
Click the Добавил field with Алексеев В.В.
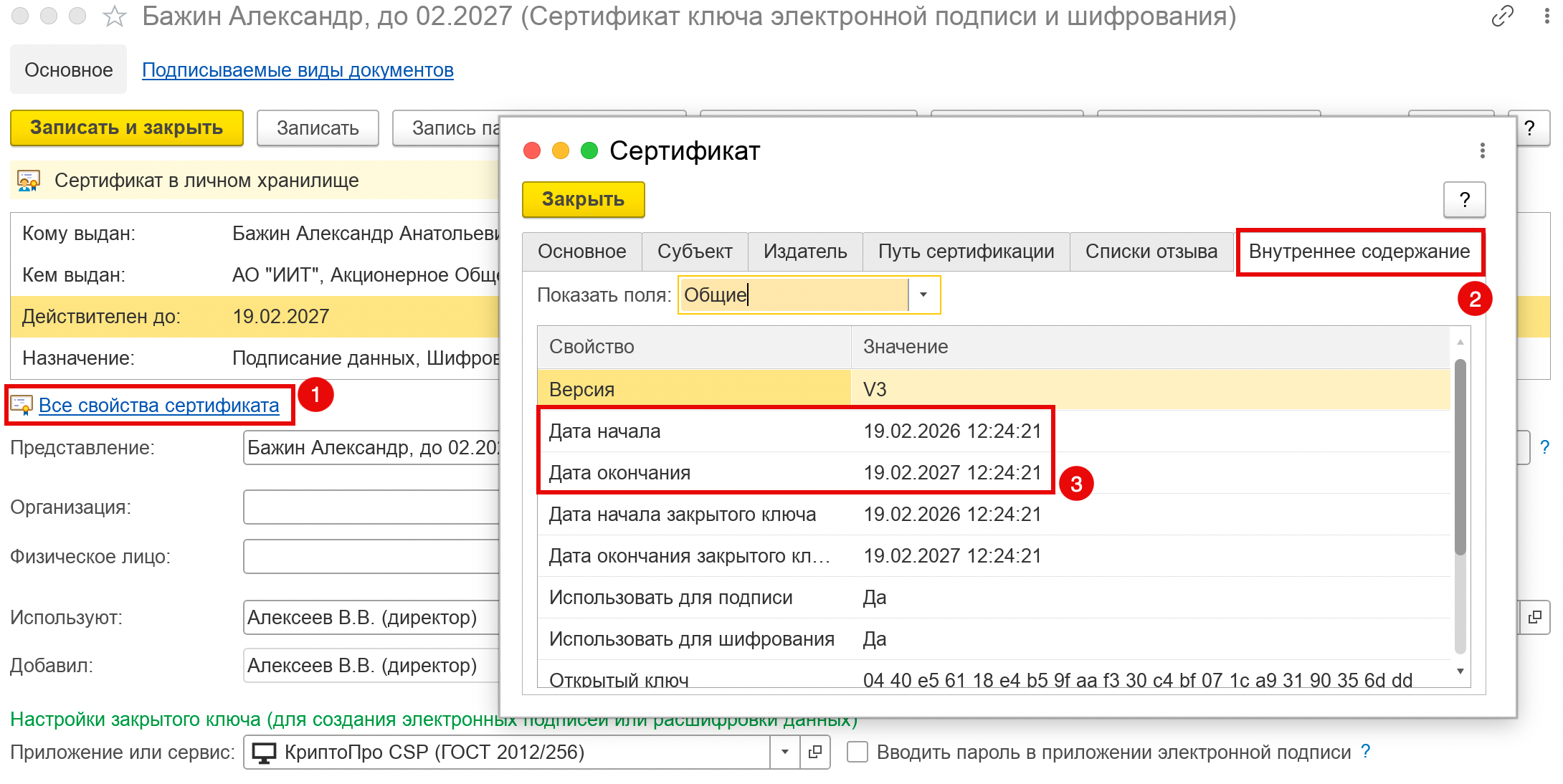[x=371, y=666]
